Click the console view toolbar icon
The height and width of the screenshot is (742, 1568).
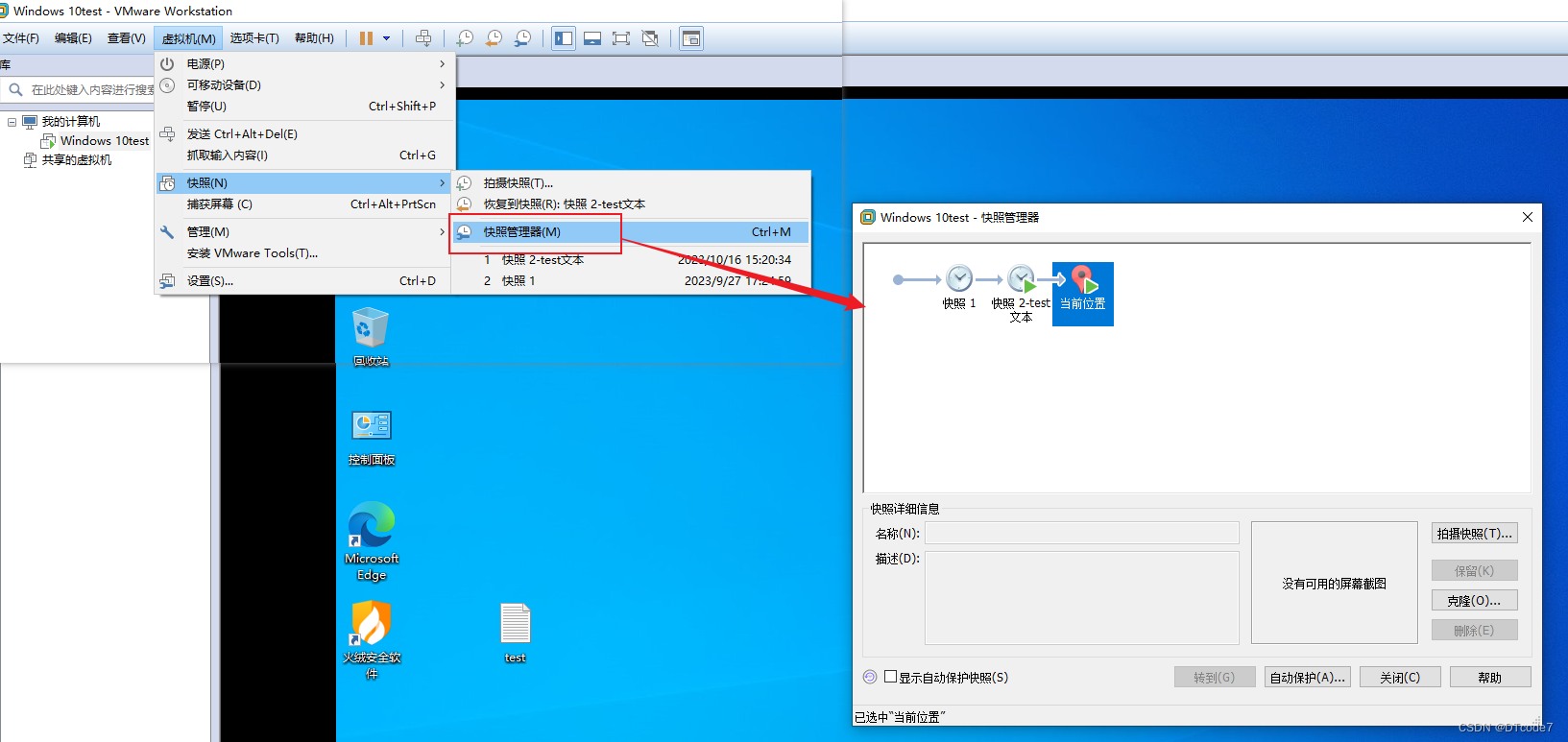click(691, 38)
